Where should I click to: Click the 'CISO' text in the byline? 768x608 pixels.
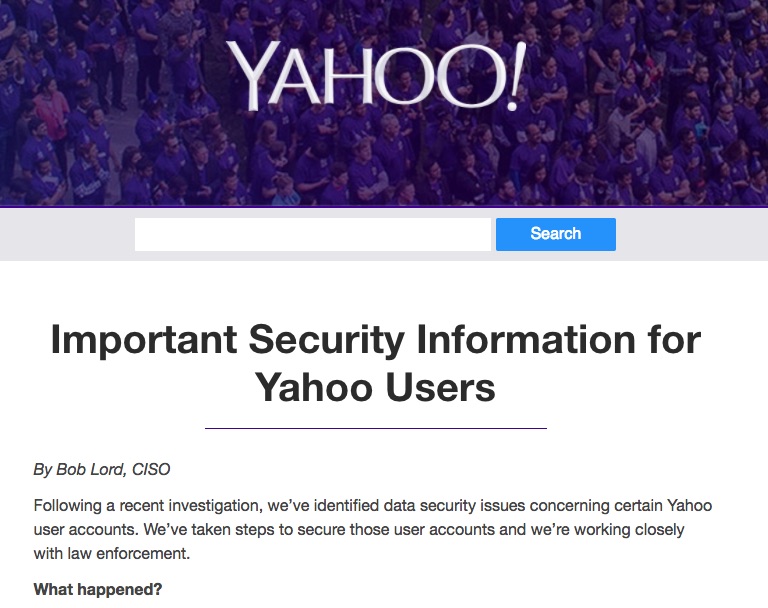(x=151, y=469)
